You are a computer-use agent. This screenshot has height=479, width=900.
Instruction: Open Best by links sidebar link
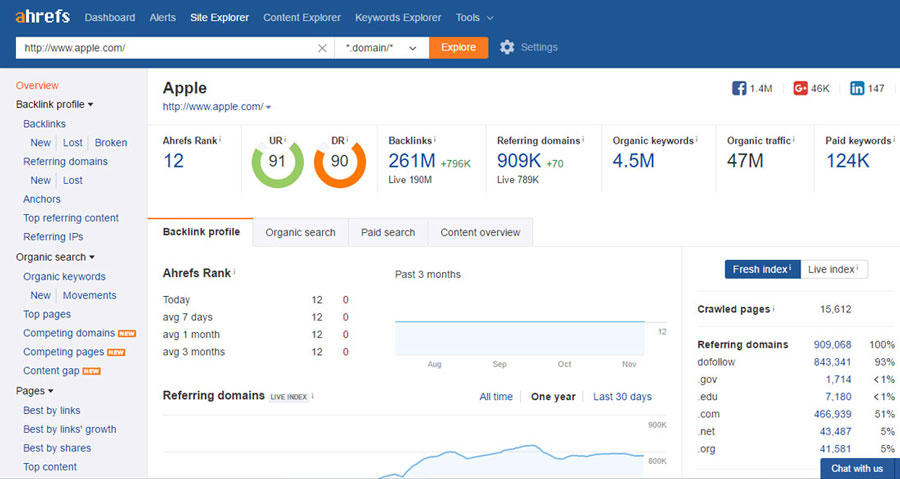[x=52, y=410]
